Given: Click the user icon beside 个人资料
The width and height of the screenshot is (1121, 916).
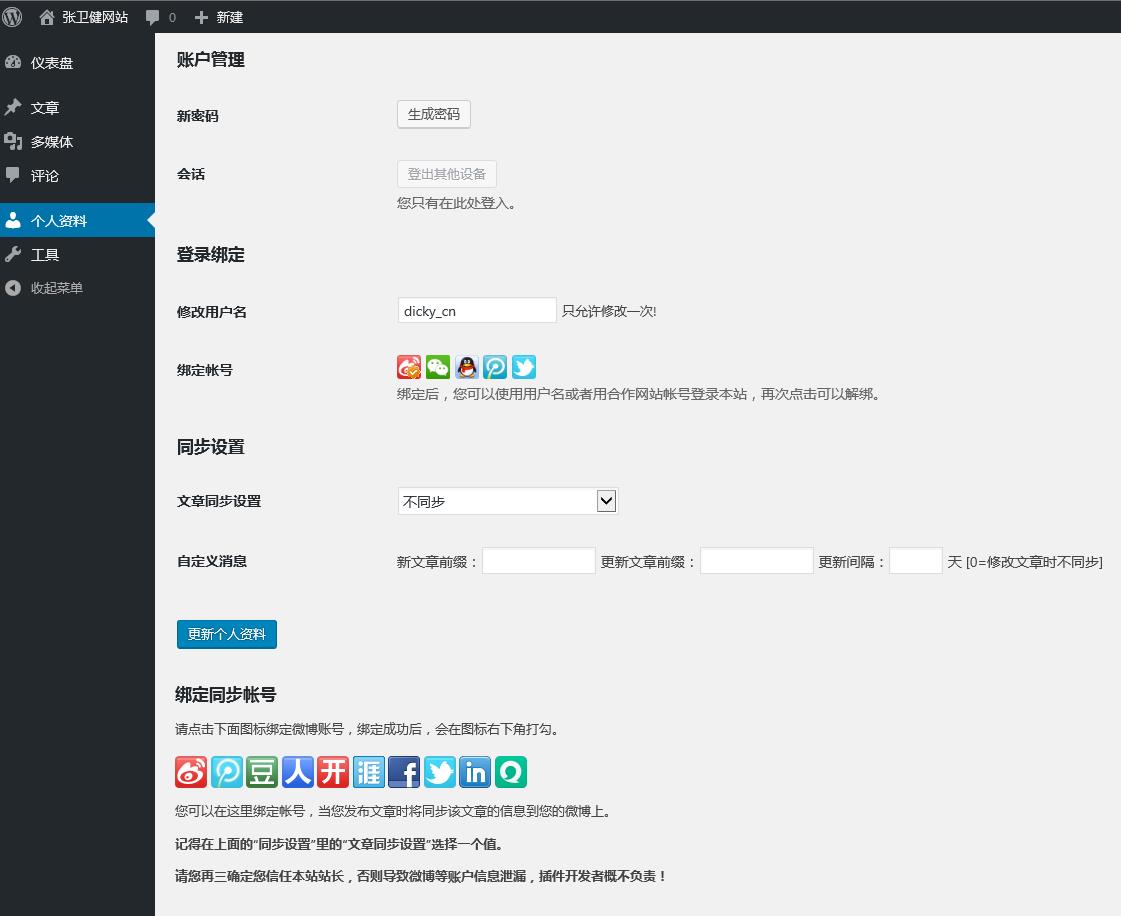Looking at the screenshot, I should pos(13,220).
